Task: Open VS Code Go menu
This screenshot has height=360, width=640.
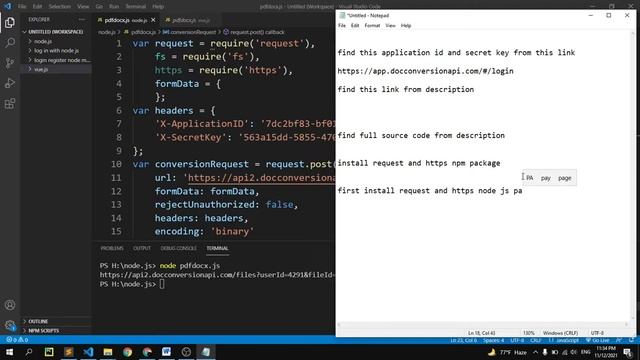Action: (99, 7)
